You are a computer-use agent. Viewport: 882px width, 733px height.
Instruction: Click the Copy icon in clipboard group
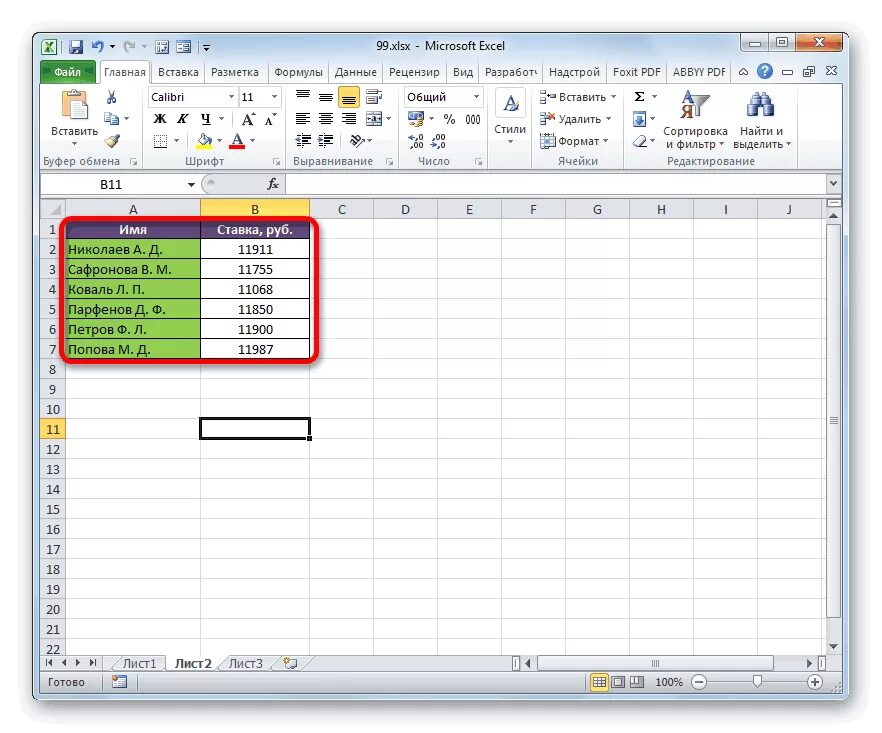click(111, 119)
